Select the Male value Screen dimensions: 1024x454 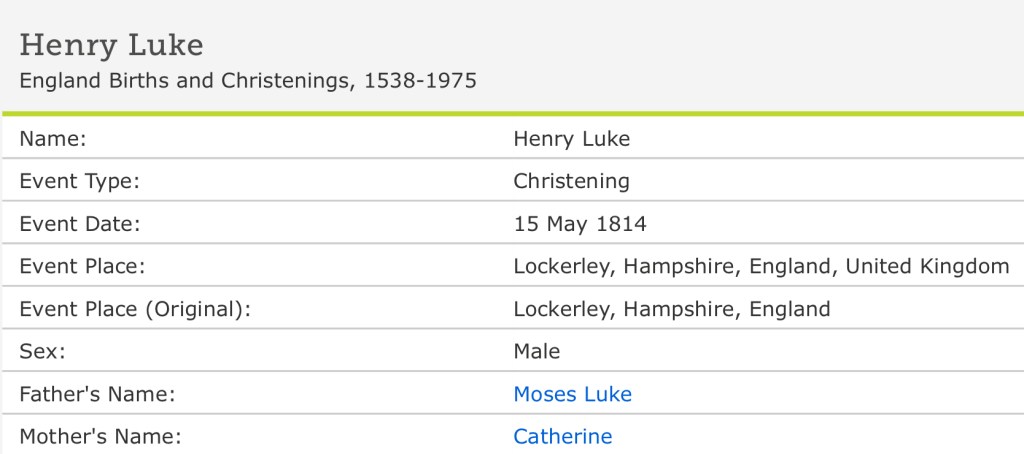[537, 351]
